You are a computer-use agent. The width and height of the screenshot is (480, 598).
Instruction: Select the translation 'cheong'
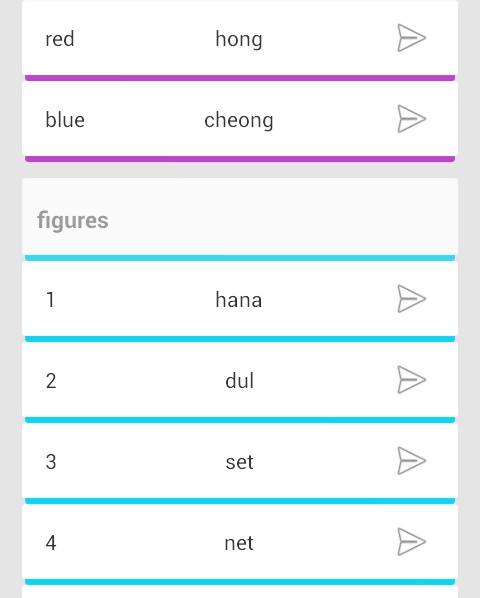[239, 121]
